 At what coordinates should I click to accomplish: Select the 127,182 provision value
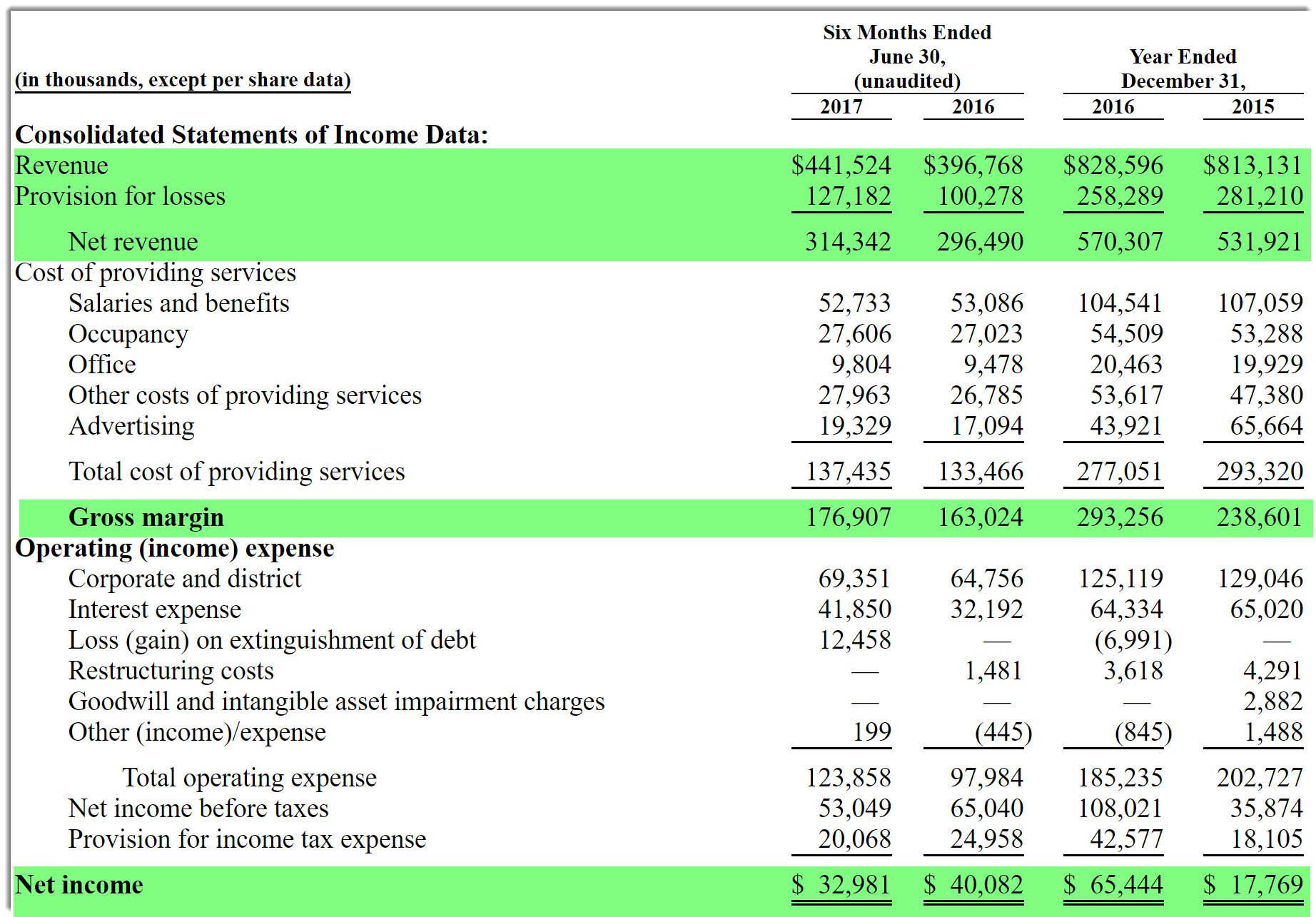(x=849, y=196)
